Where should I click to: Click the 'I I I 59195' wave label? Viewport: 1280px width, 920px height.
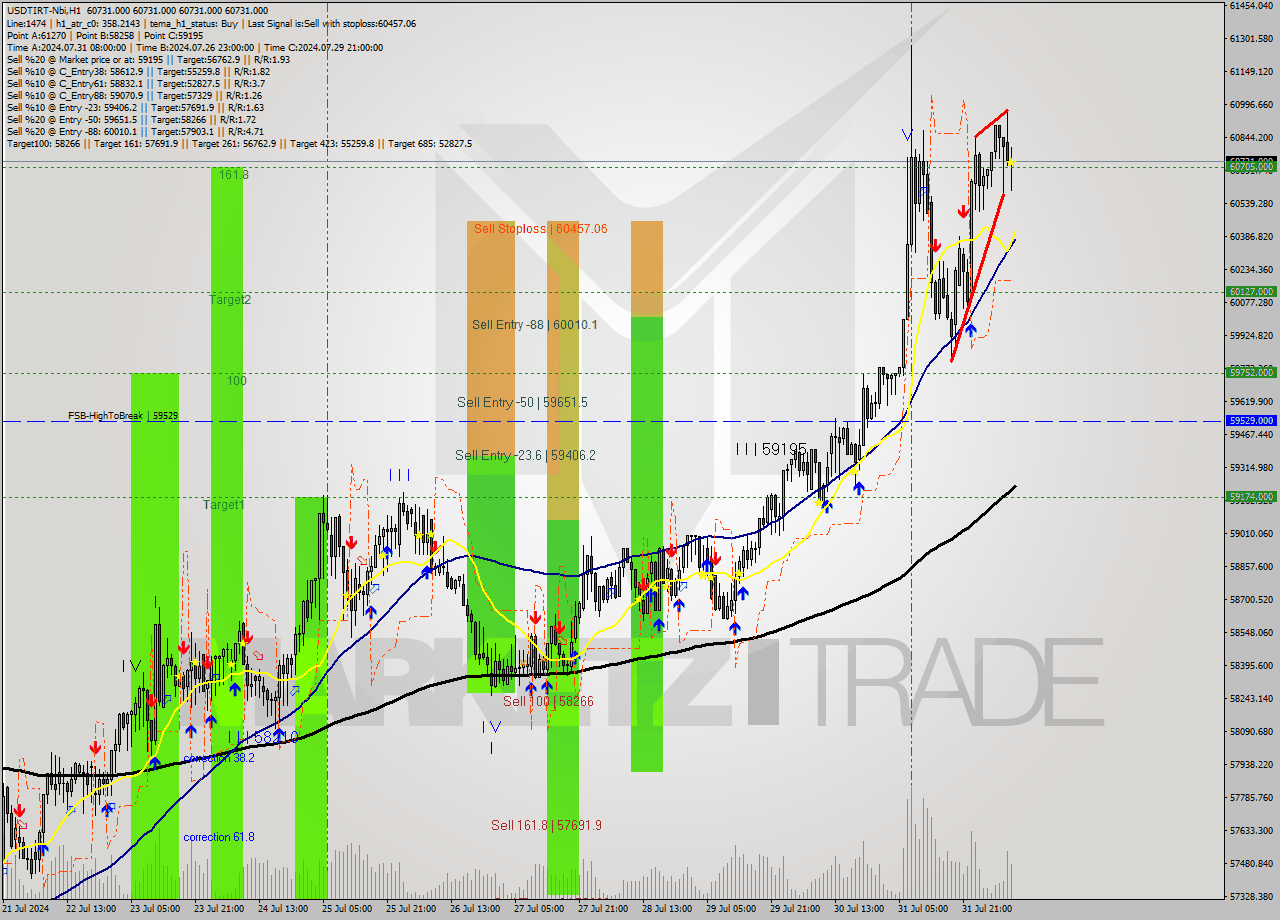(770, 450)
